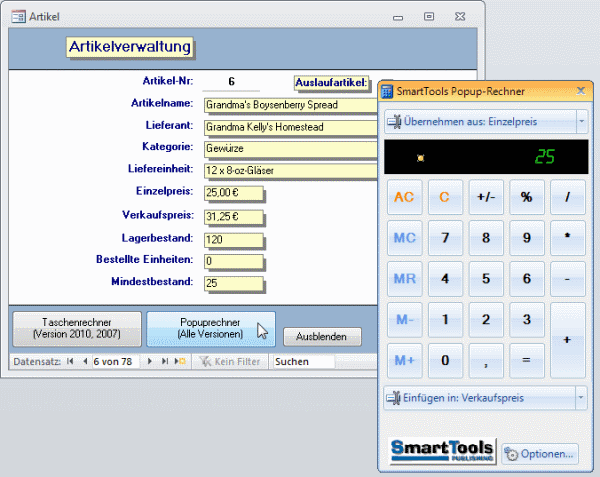600x477 pixels.
Task: Toggle sign with the +/- key
Action: pyautogui.click(x=486, y=197)
